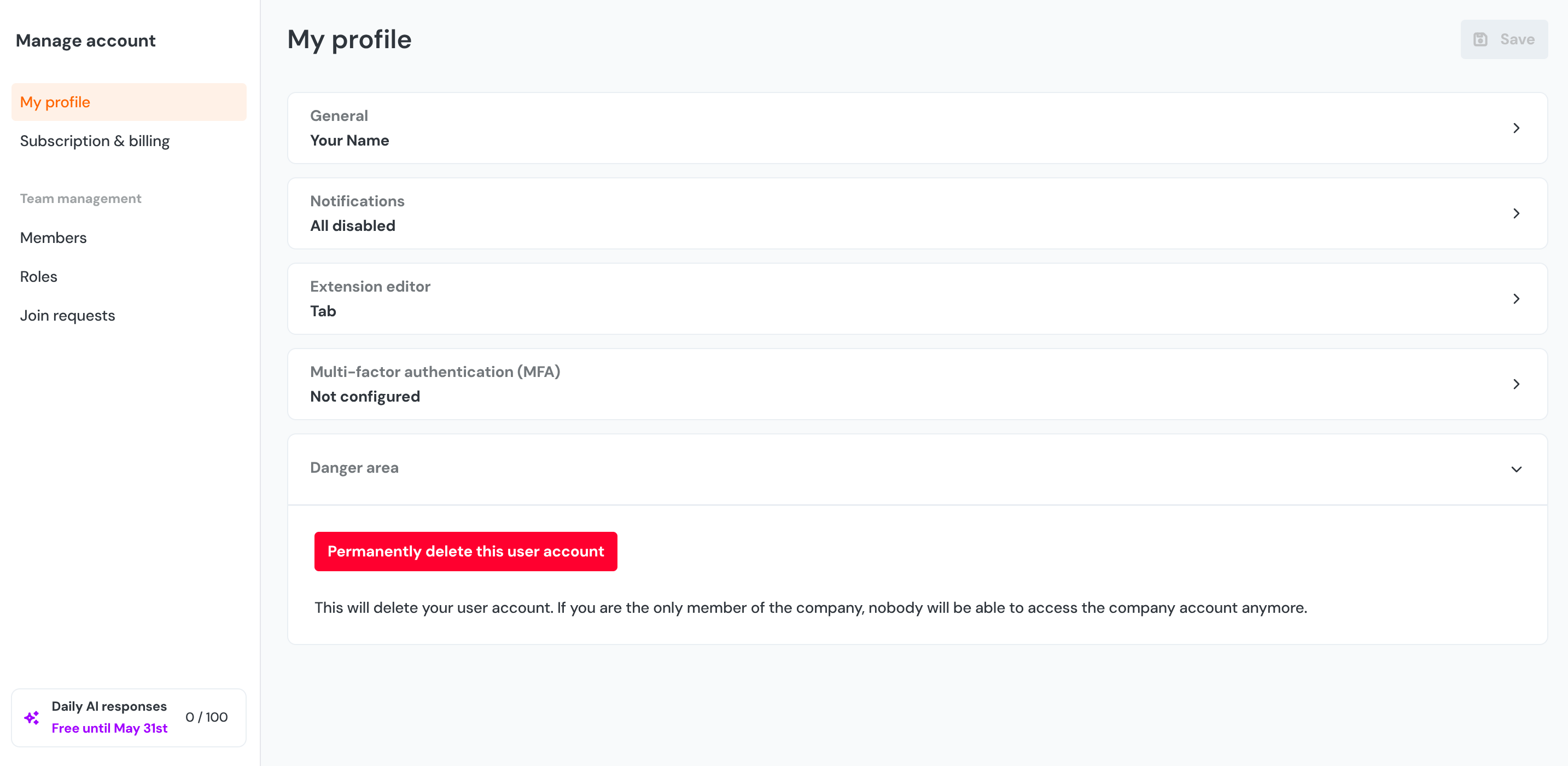
Task: Open Join requests in the sidebar
Action: coord(68,316)
